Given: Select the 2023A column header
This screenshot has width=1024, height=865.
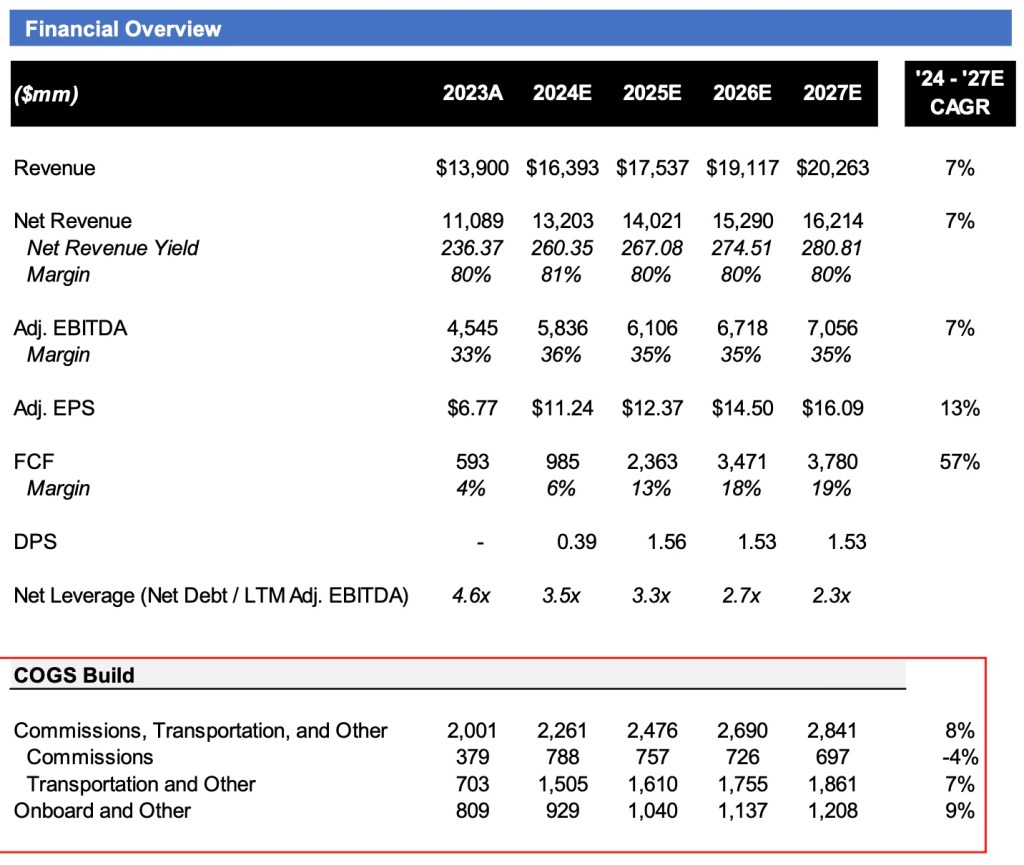Looking at the screenshot, I should [x=473, y=94].
